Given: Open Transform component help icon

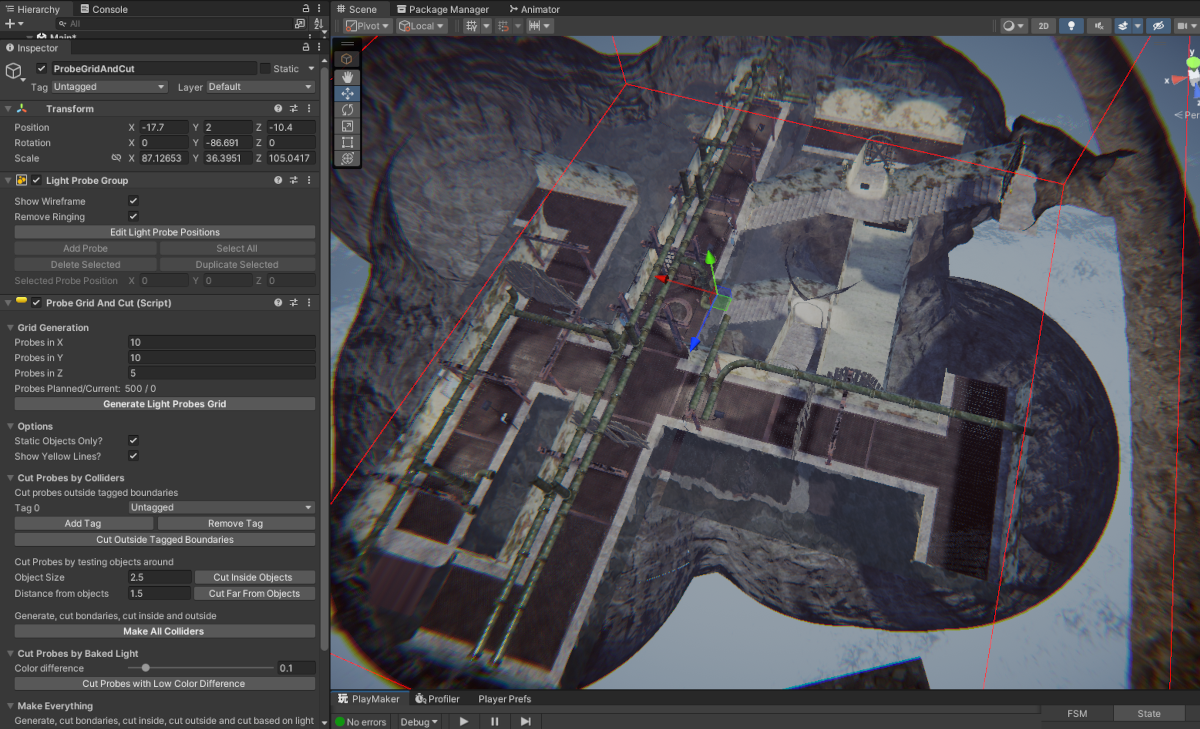Looking at the screenshot, I should [x=279, y=108].
